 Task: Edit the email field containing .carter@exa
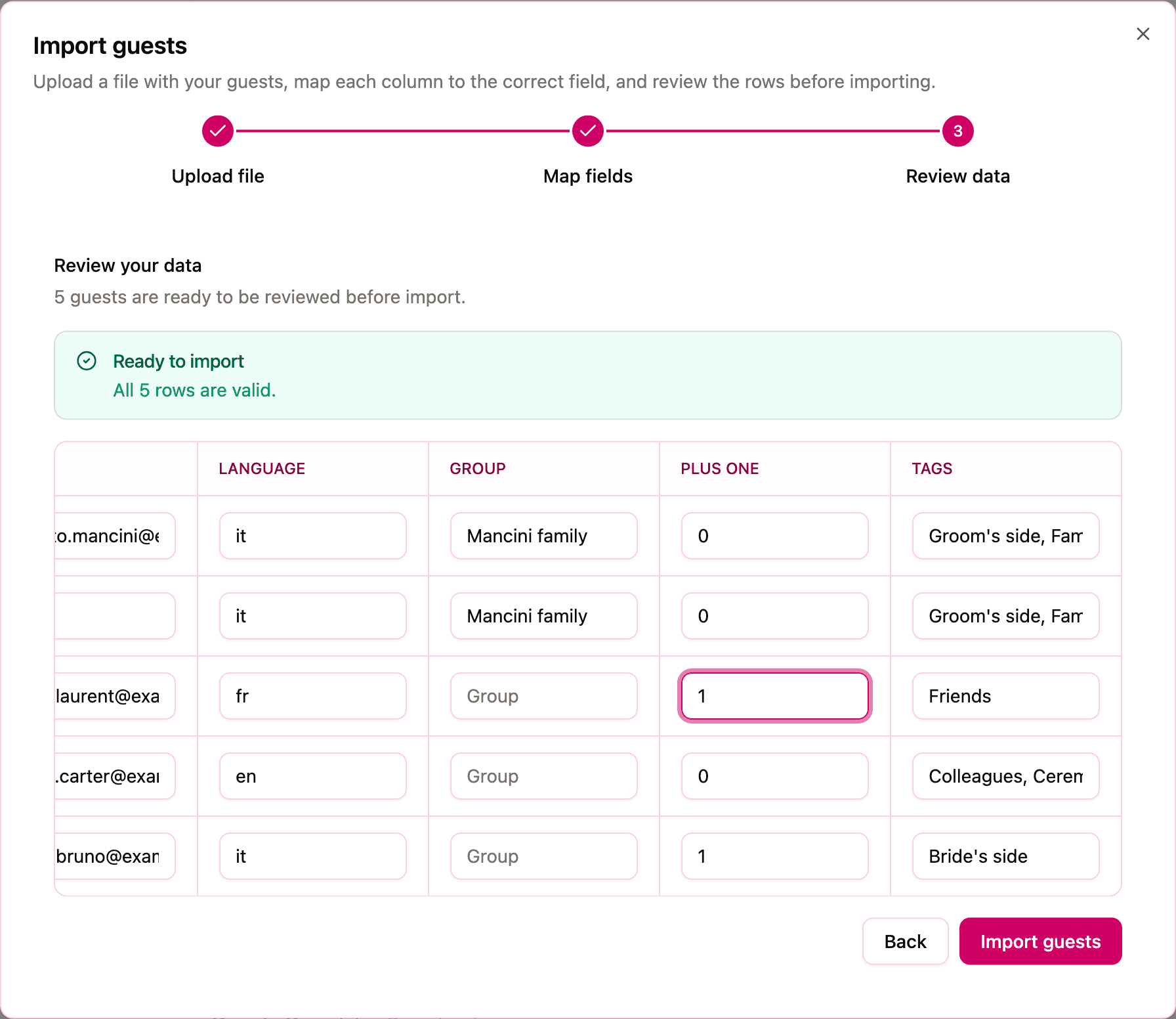tap(115, 776)
